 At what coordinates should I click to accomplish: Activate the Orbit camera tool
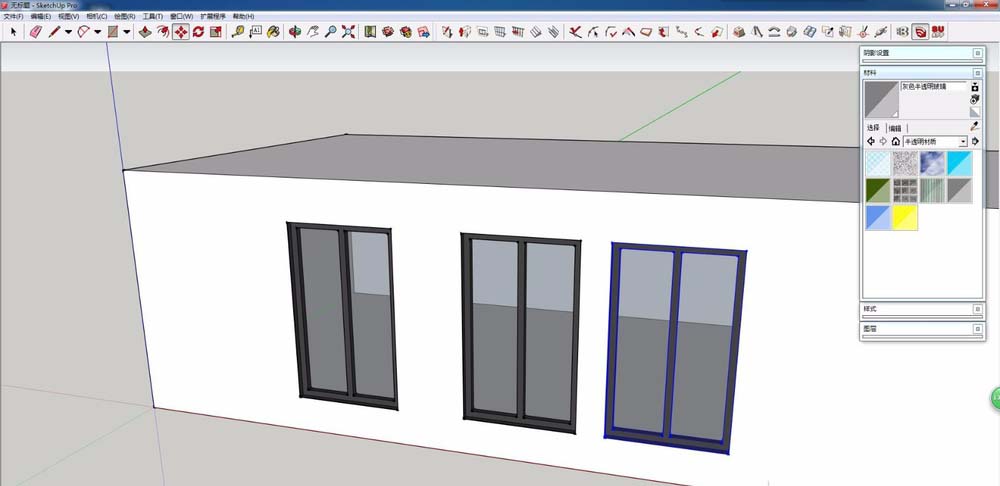[295, 31]
